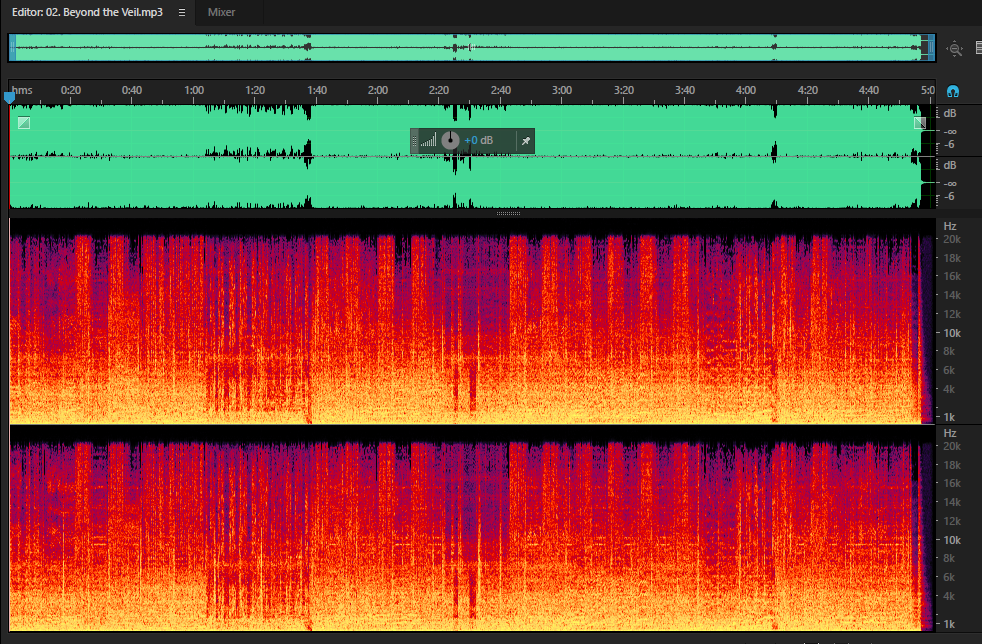Image resolution: width=982 pixels, height=644 pixels.
Task: Click the fade in handle icon
Action: pos(24,123)
